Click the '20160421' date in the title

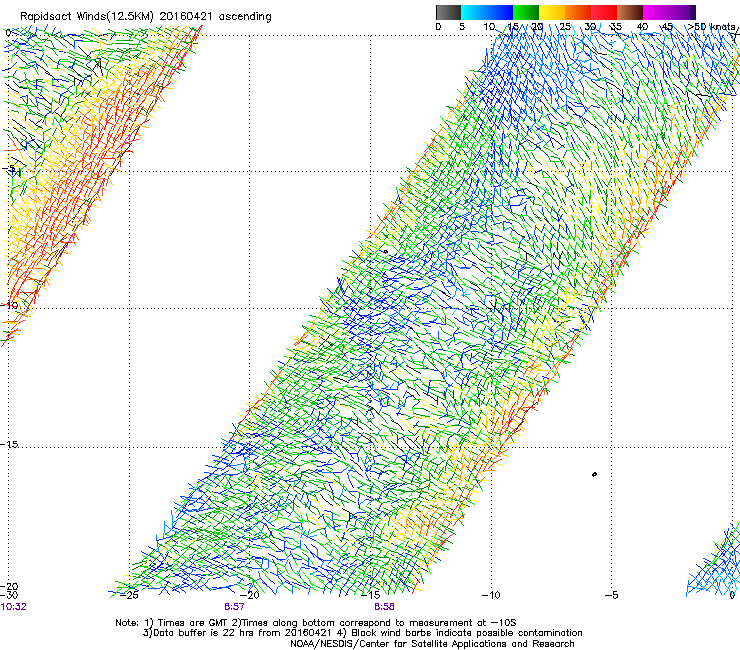tap(186, 16)
